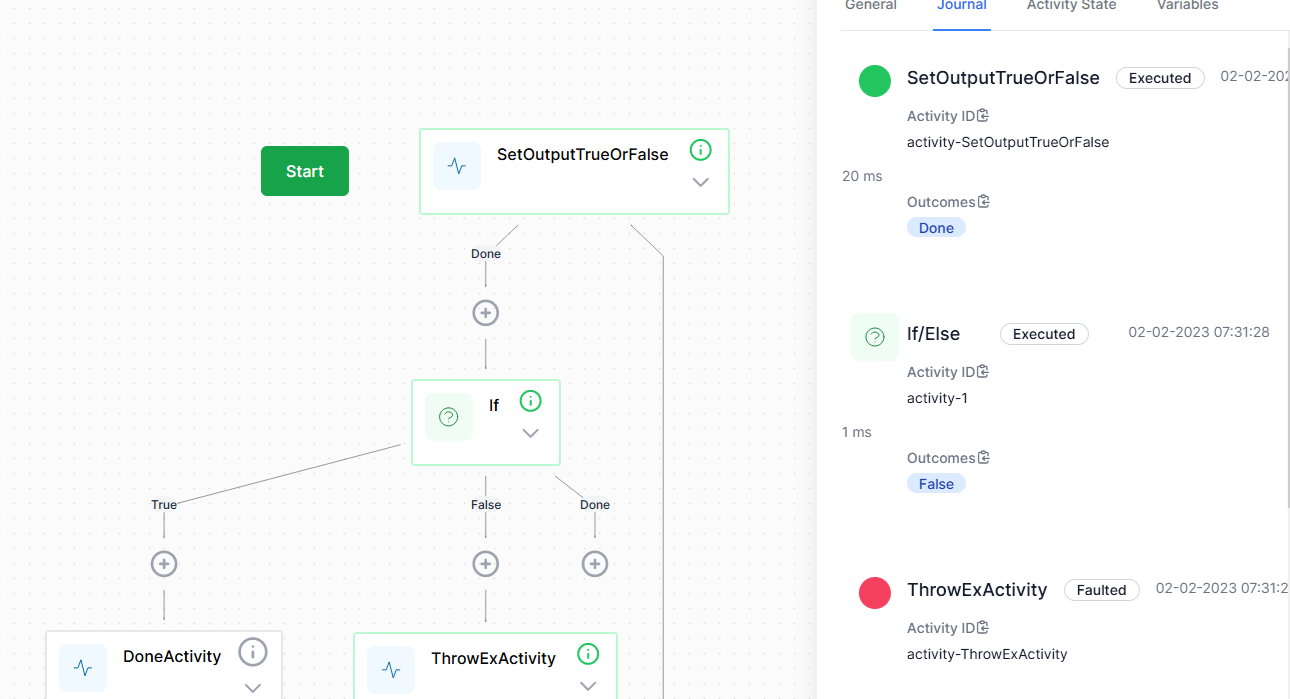Click the If node question mark icon
This screenshot has width=1290, height=699.
point(449,417)
